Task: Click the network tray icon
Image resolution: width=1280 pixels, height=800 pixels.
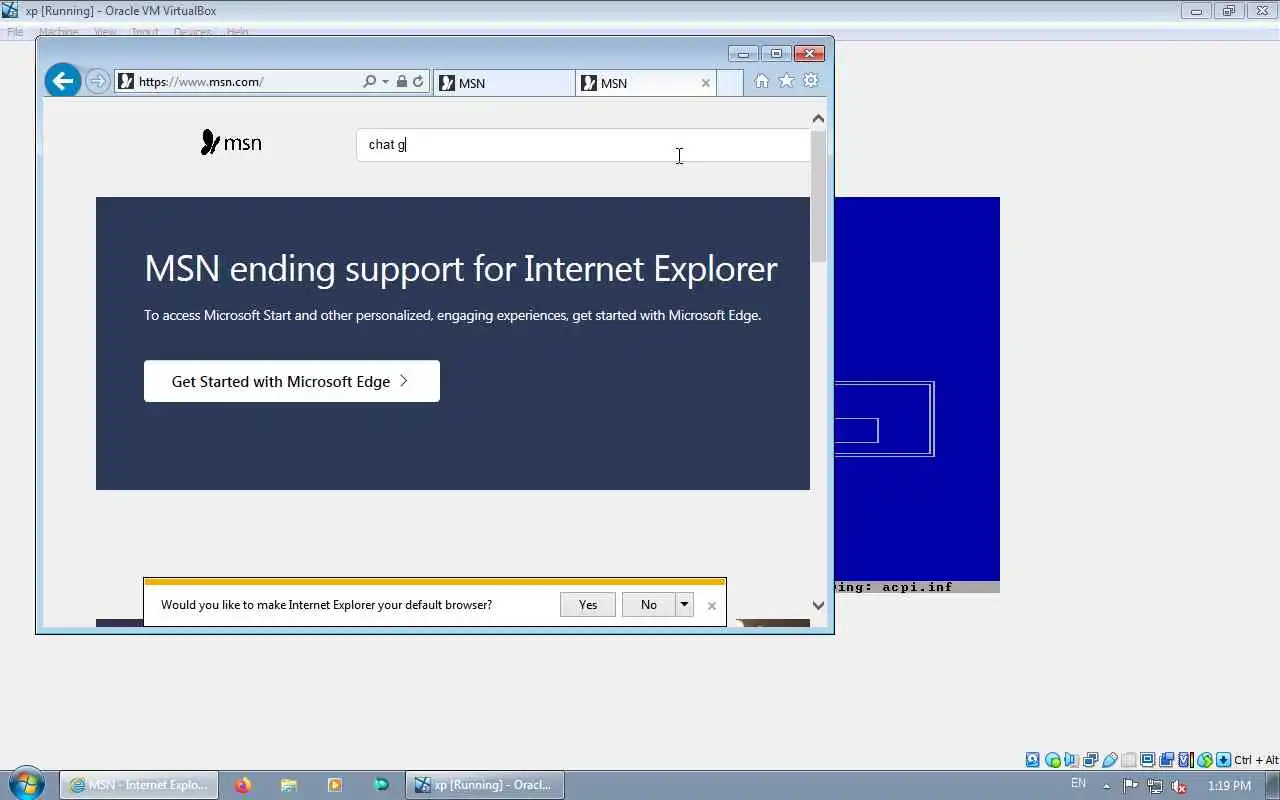Action: [x=1155, y=786]
